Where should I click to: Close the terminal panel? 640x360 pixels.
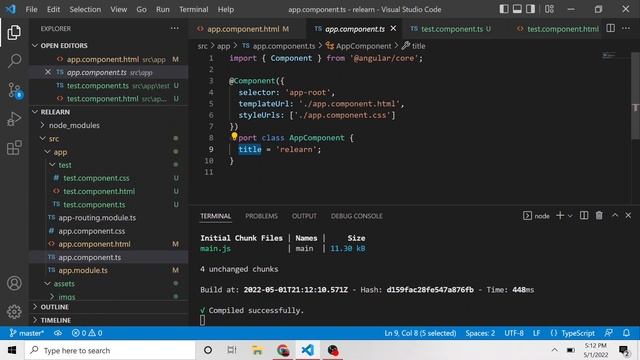click(x=628, y=215)
